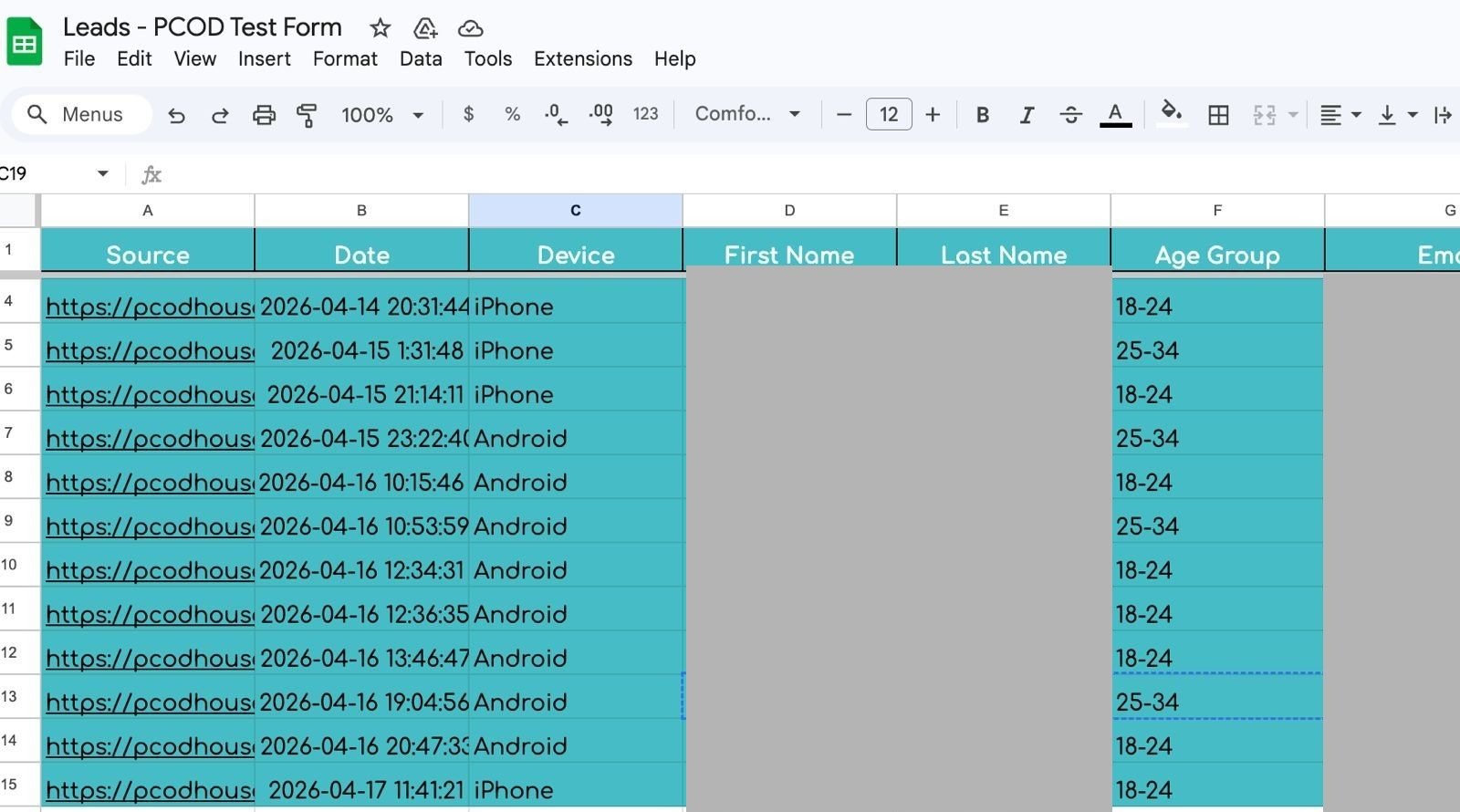Viewport: 1460px width, 812px height.
Task: Increase font size with plus button
Action: [x=933, y=115]
